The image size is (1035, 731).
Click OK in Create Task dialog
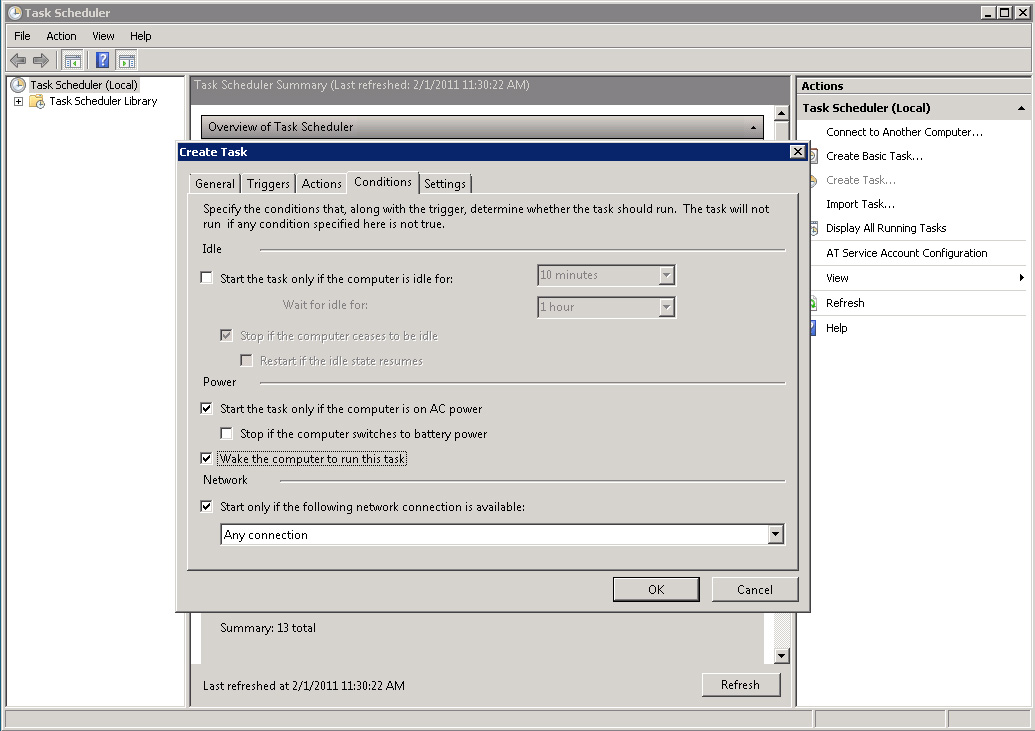(x=656, y=590)
